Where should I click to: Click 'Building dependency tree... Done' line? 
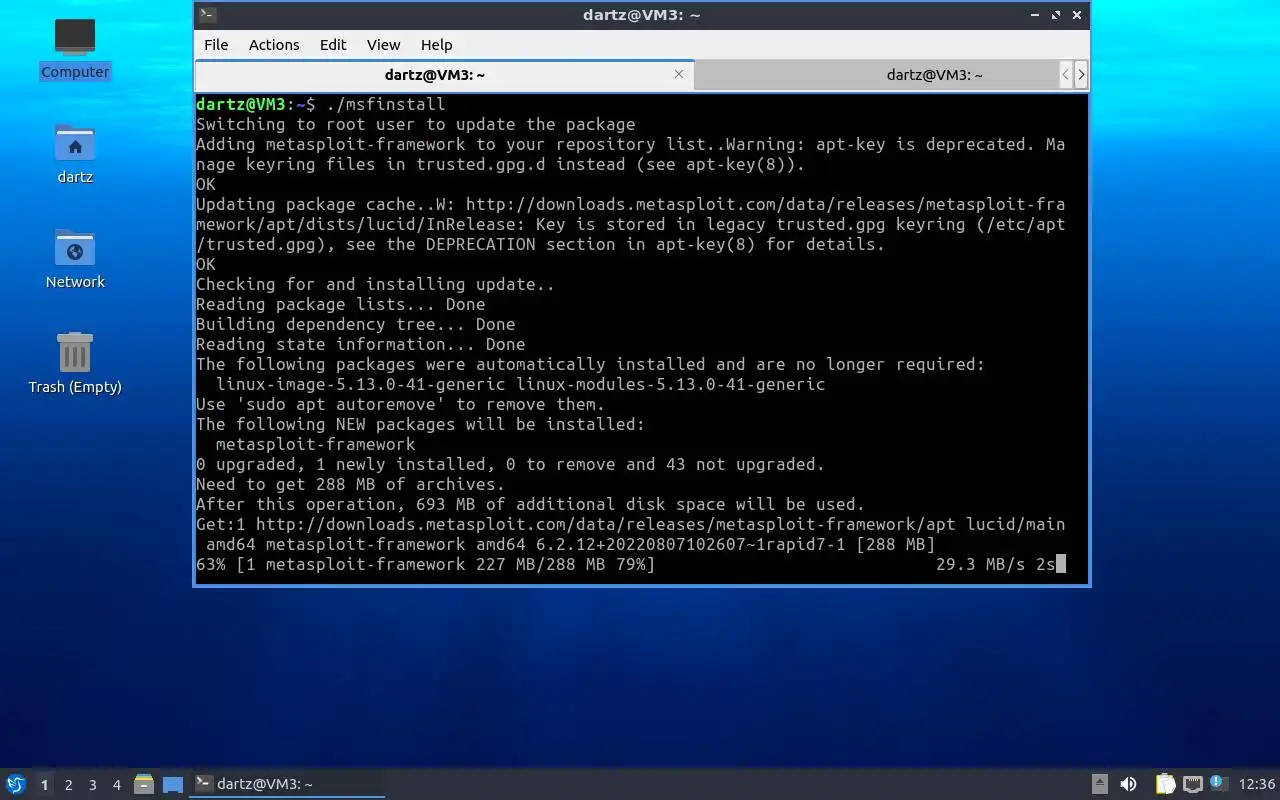356,324
